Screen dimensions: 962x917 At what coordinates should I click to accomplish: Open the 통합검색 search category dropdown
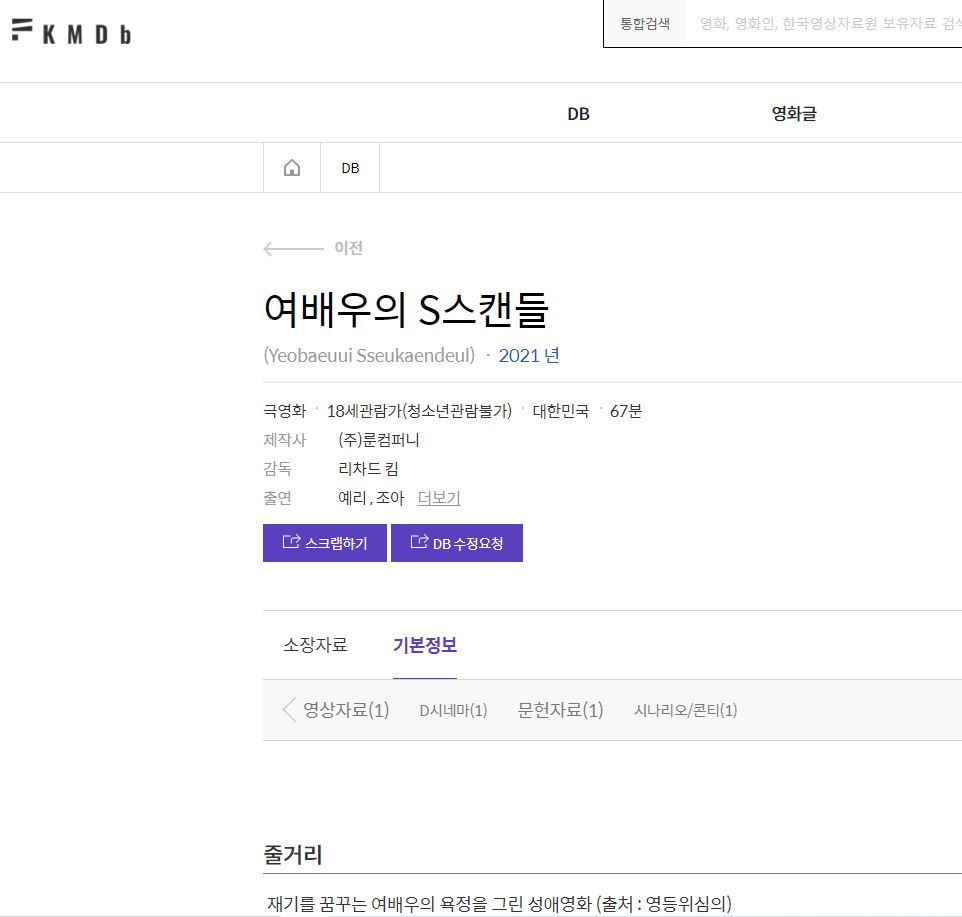[645, 23]
